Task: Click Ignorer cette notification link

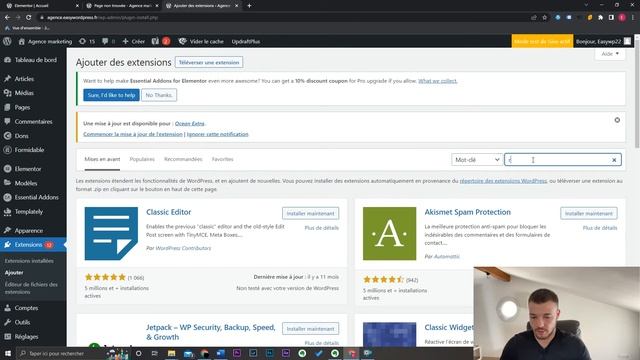Action: click(x=218, y=134)
